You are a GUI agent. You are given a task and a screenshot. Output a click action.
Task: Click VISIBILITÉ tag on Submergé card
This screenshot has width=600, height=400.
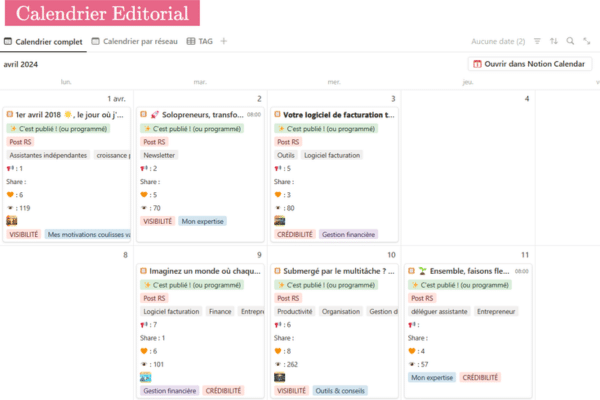click(292, 391)
